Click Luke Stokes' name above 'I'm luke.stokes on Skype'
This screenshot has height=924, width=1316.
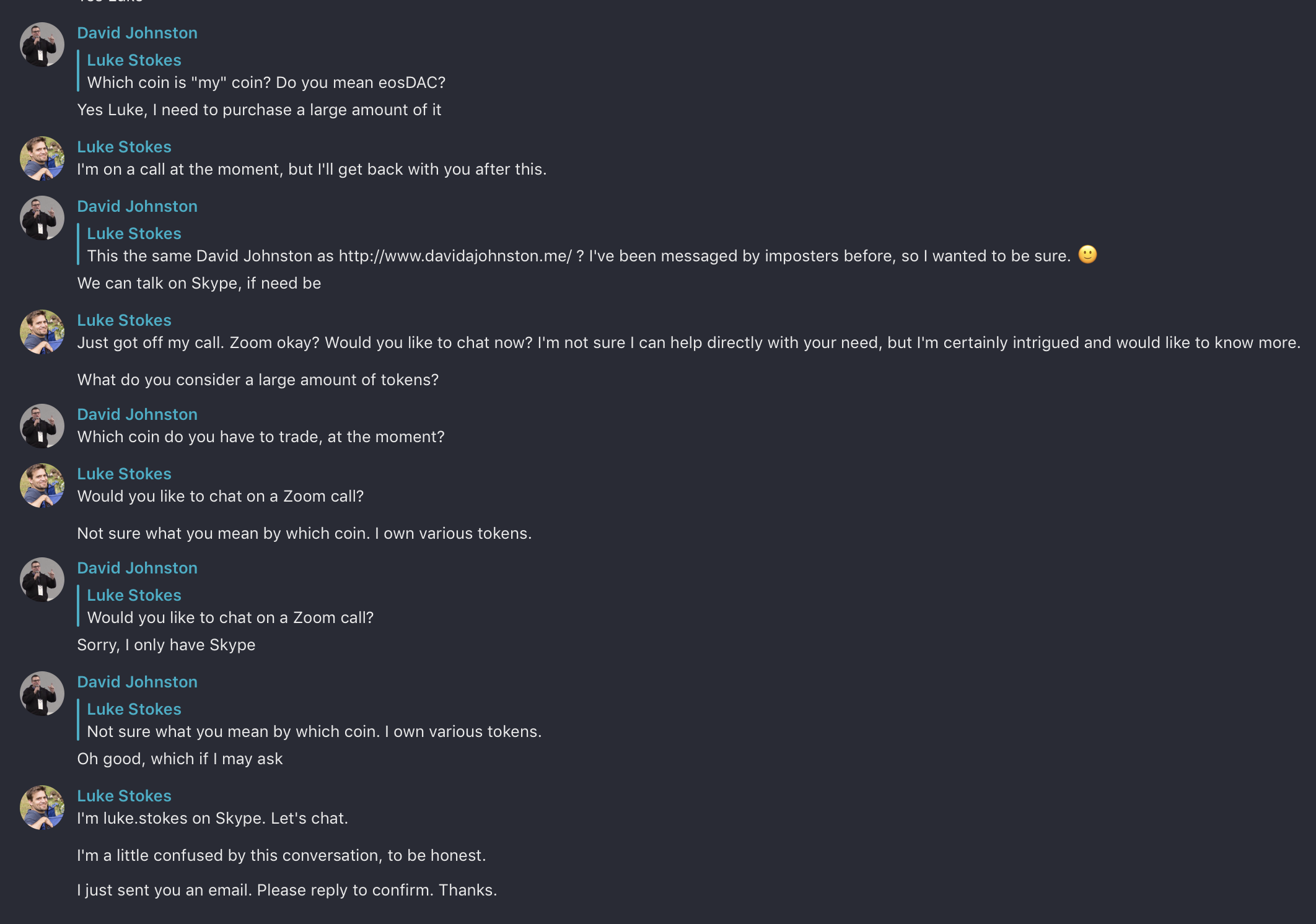click(x=124, y=796)
